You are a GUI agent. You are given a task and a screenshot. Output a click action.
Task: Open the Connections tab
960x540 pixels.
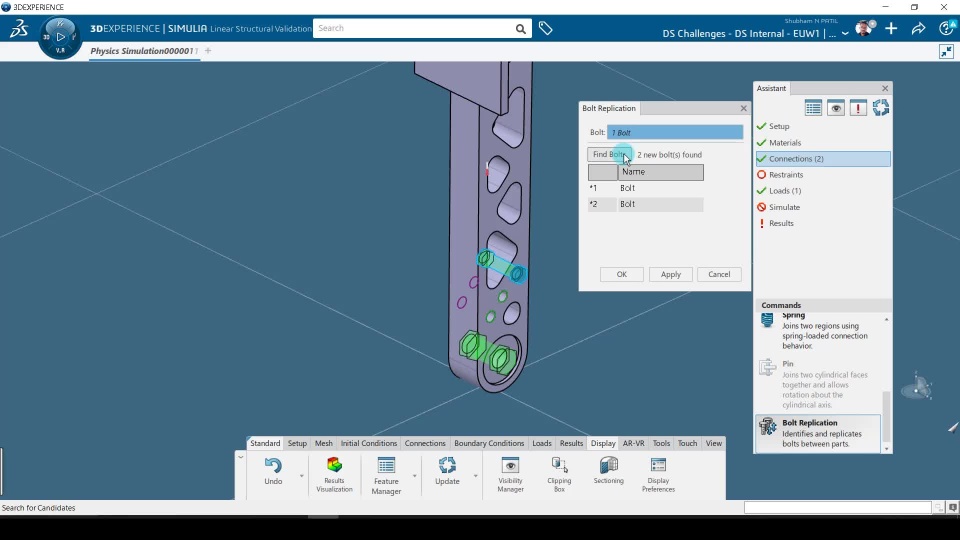pos(425,443)
